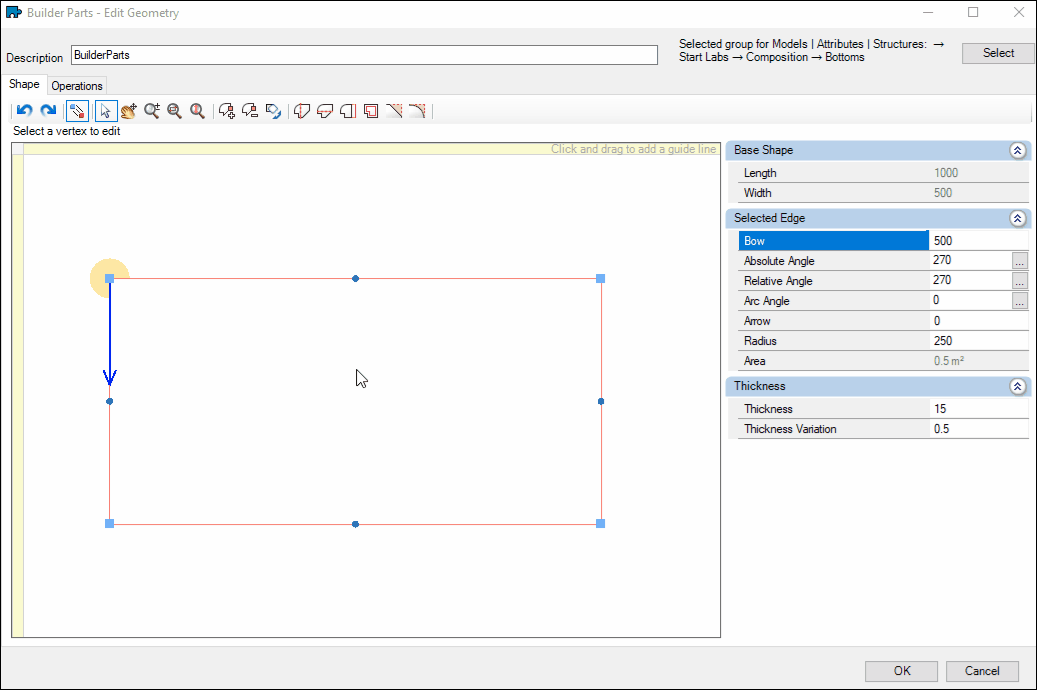This screenshot has height=690, width=1037.
Task: Click the remove vertex icon
Action: pyautogui.click(x=250, y=110)
